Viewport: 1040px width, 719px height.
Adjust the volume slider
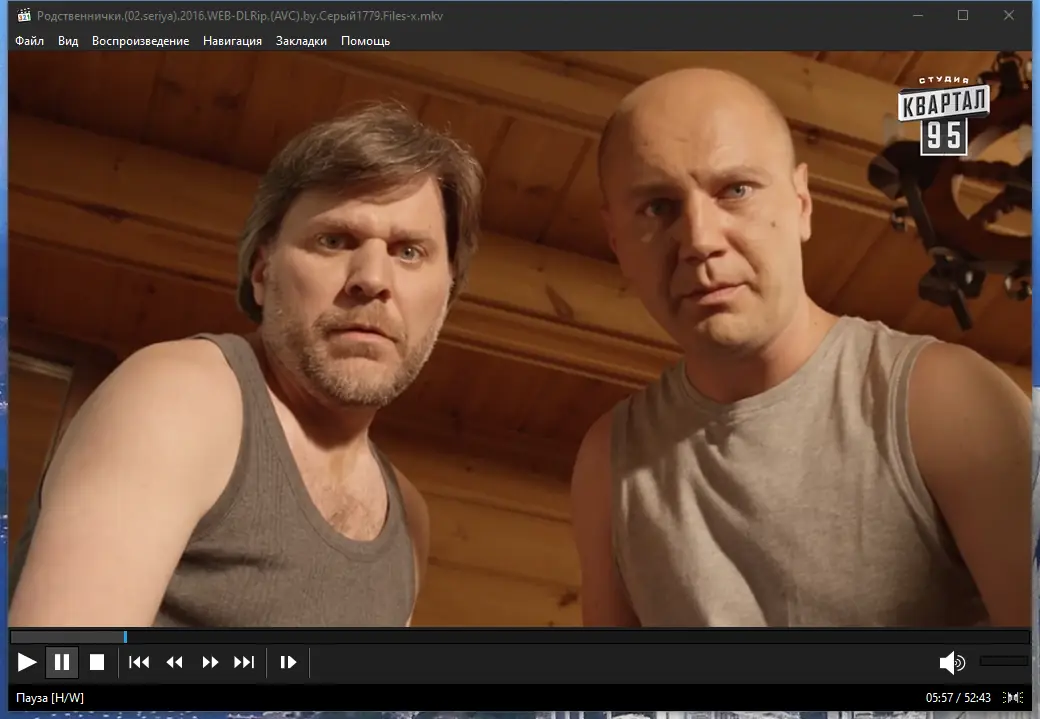pyautogui.click(x=1004, y=661)
